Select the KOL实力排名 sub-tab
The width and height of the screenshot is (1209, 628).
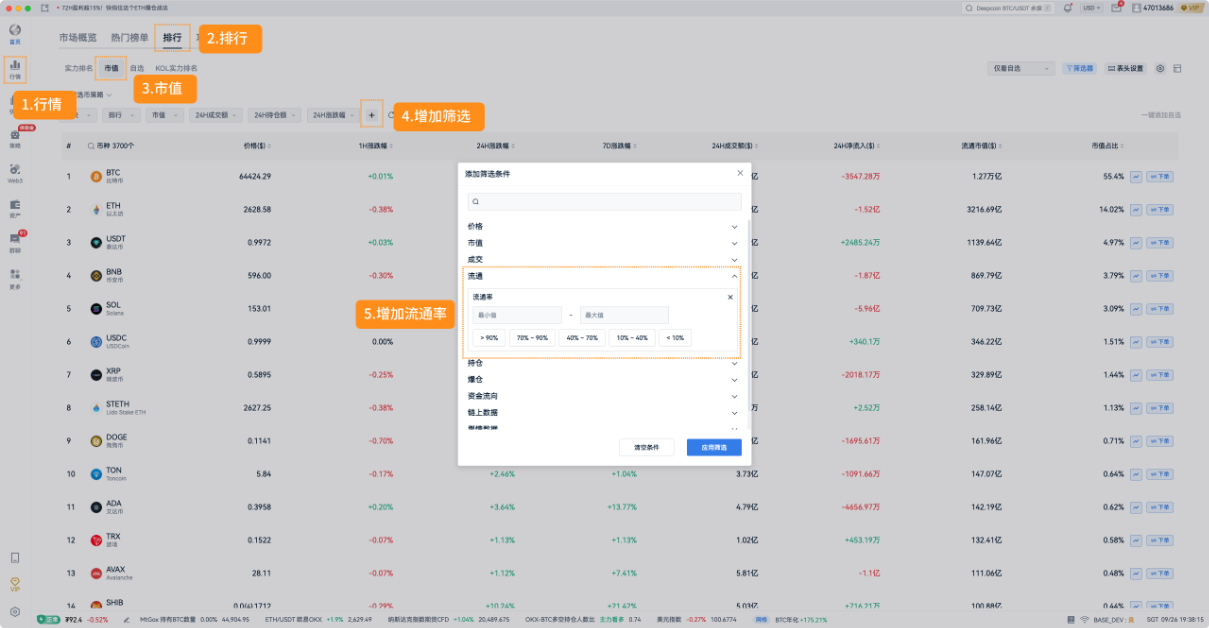point(176,68)
